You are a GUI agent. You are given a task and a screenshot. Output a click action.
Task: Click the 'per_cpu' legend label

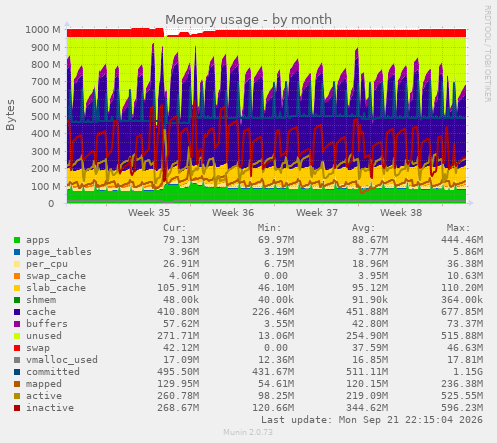click(47, 264)
